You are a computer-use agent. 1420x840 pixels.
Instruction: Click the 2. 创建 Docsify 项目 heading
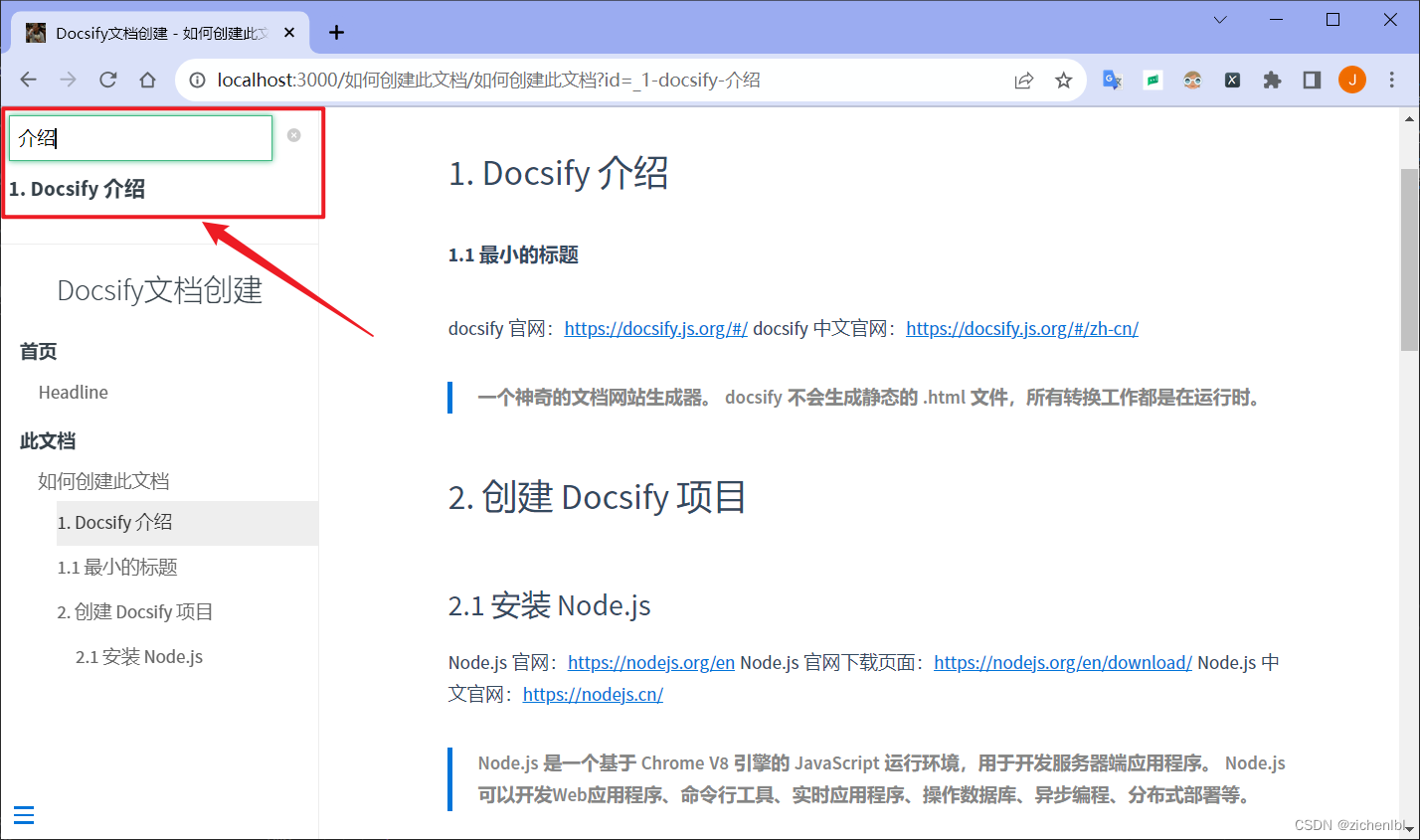[x=598, y=497]
